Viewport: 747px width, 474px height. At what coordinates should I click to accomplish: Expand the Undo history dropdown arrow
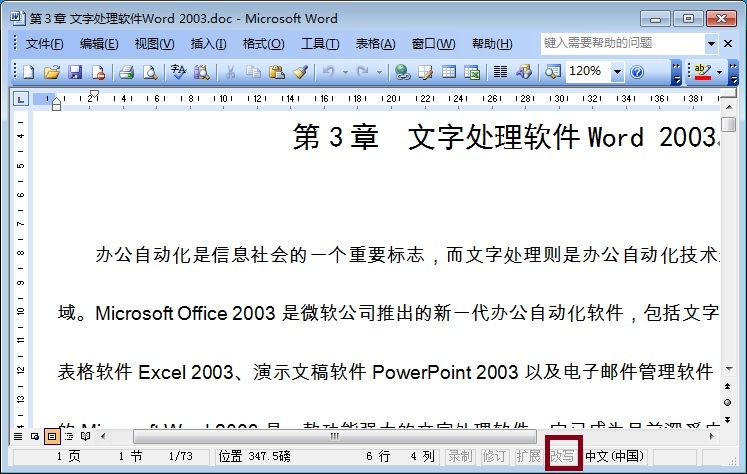point(345,72)
